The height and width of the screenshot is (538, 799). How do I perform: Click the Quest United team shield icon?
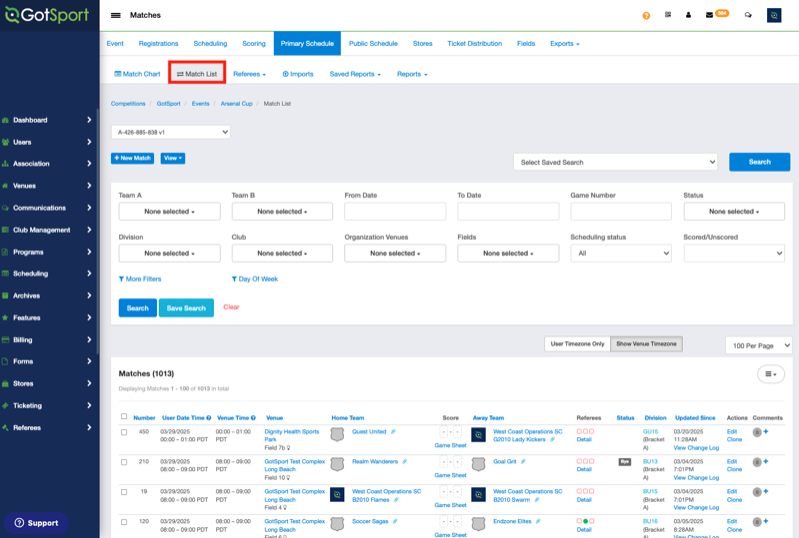[x=337, y=435]
